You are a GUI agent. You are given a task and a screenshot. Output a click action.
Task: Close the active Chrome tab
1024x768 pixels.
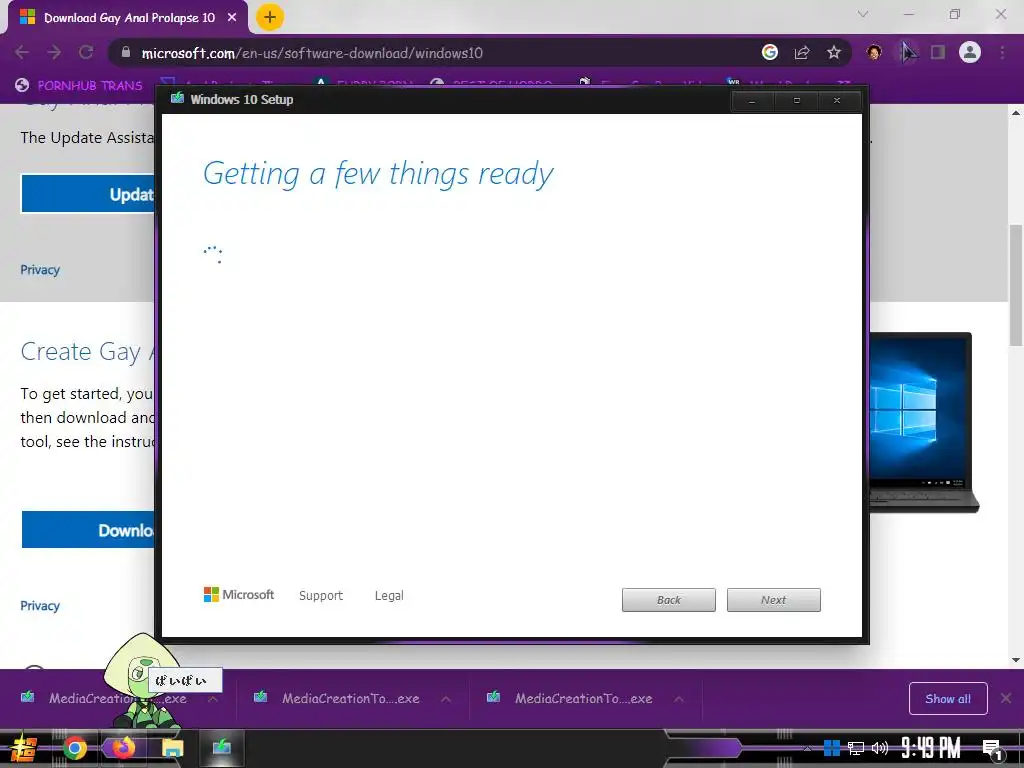(x=232, y=18)
